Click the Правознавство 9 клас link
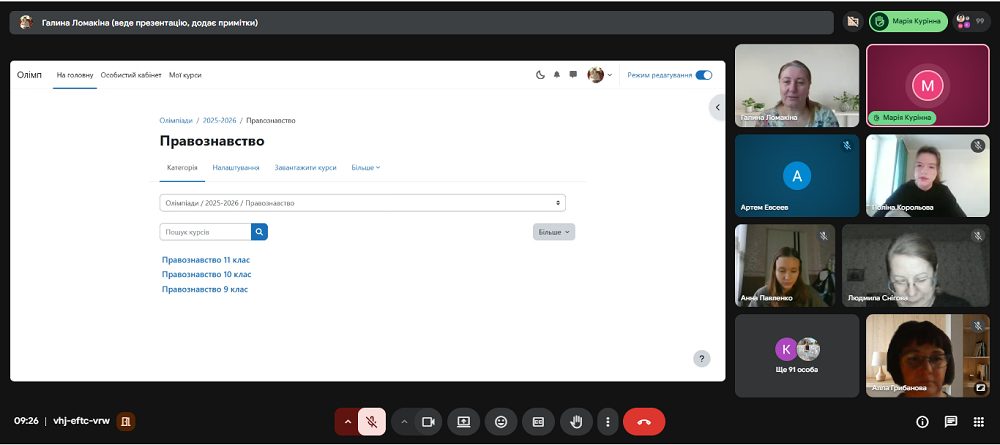Viewport: 1000px width, 445px height. pos(205,289)
